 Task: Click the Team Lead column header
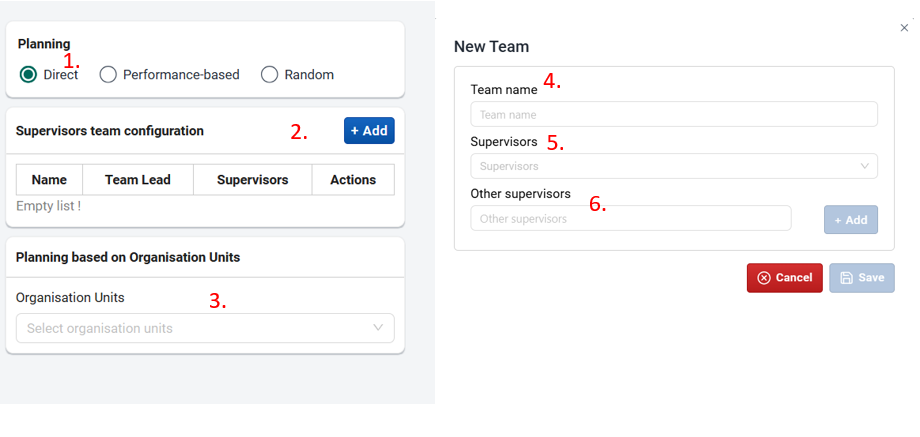pyautogui.click(x=138, y=179)
